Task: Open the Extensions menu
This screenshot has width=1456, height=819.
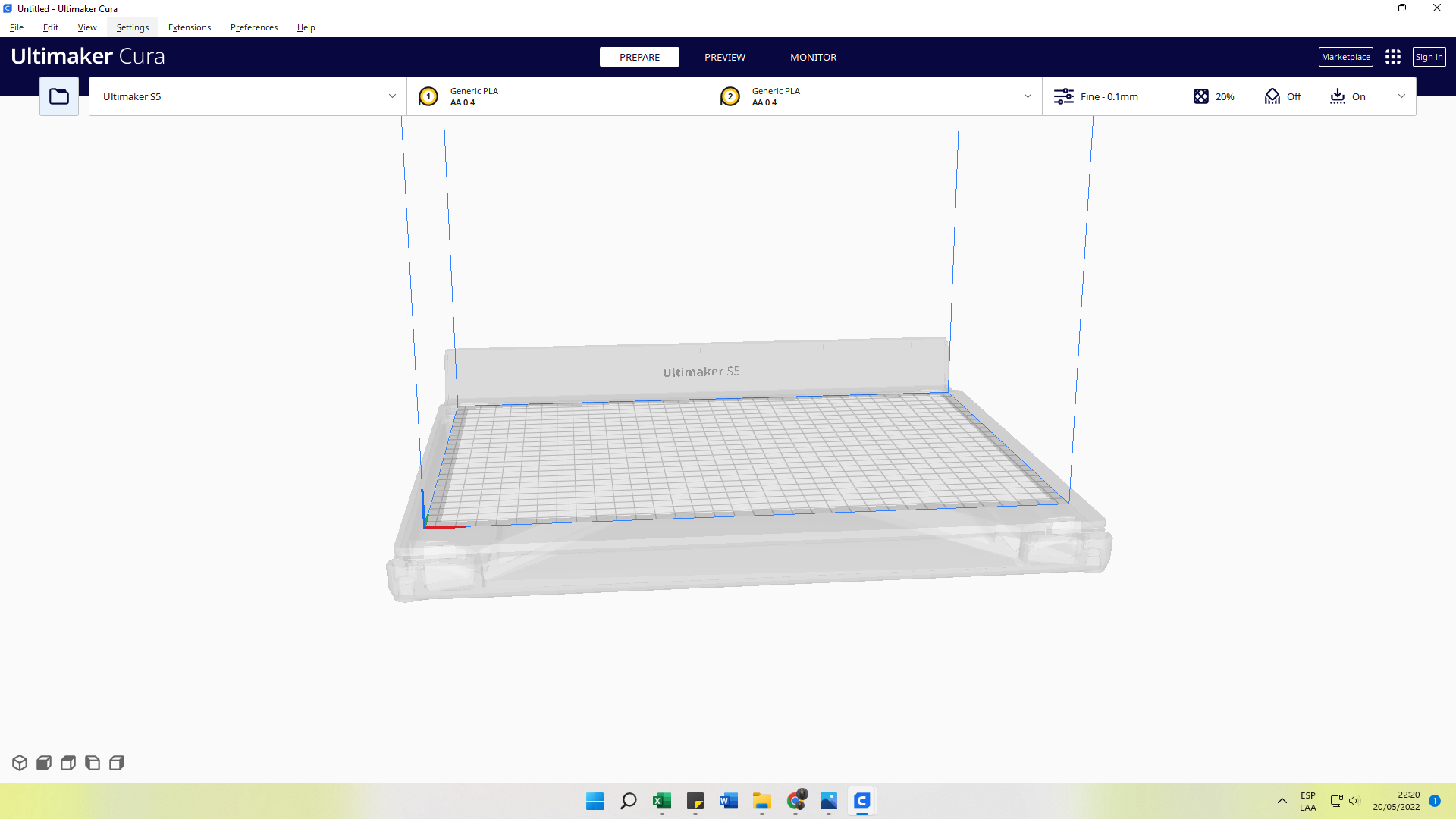Action: [x=190, y=27]
